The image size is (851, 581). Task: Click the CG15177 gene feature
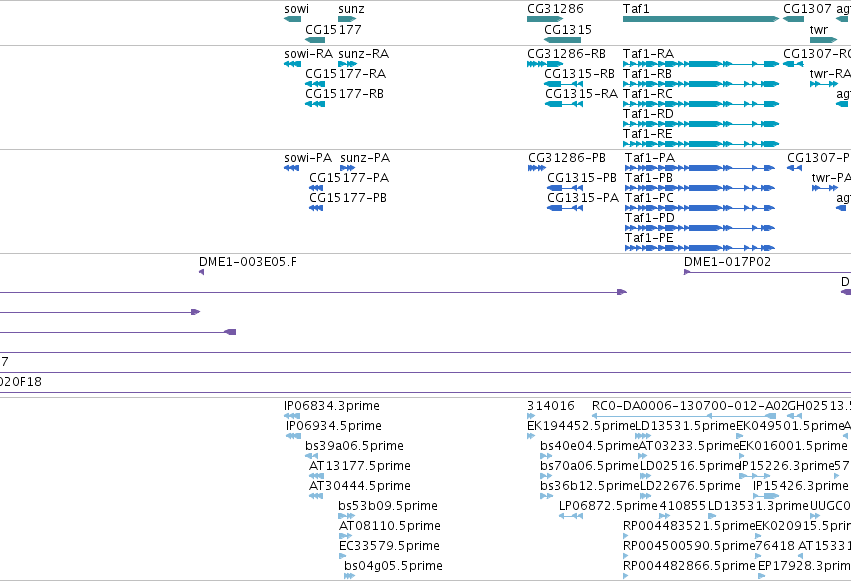click(x=315, y=40)
